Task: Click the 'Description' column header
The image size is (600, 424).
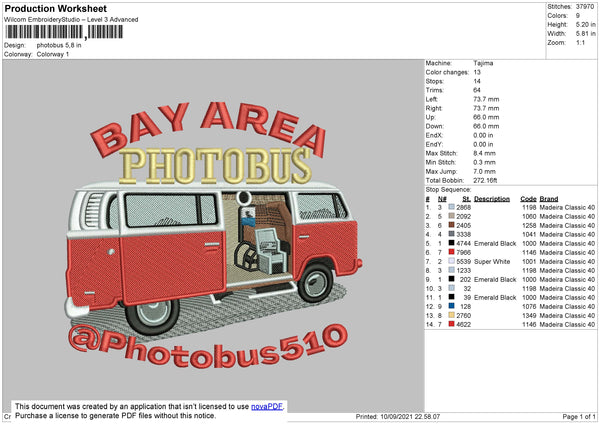Action: coord(492,199)
